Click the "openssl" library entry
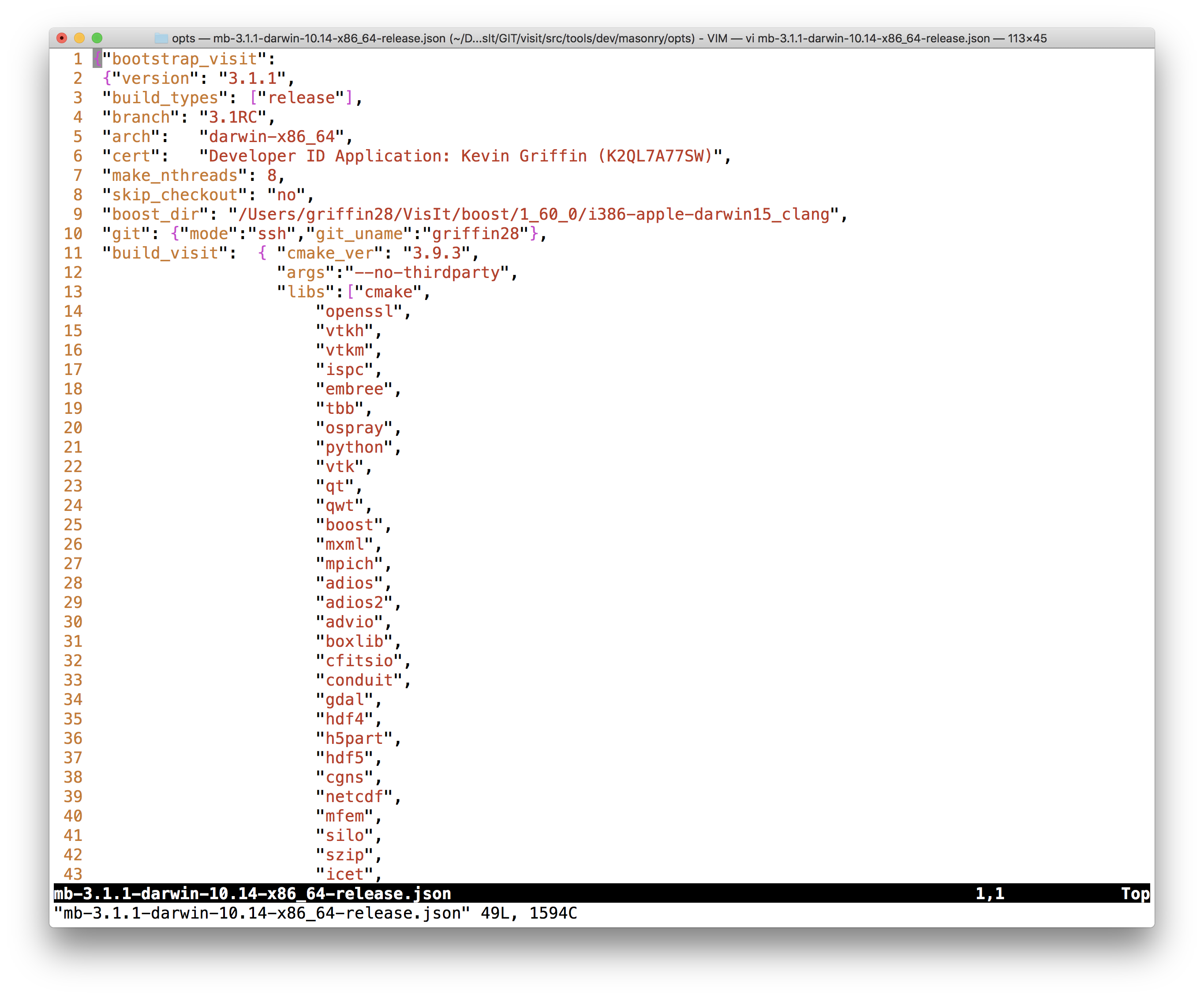Image resolution: width=1204 pixels, height=998 pixels. pyautogui.click(x=359, y=311)
